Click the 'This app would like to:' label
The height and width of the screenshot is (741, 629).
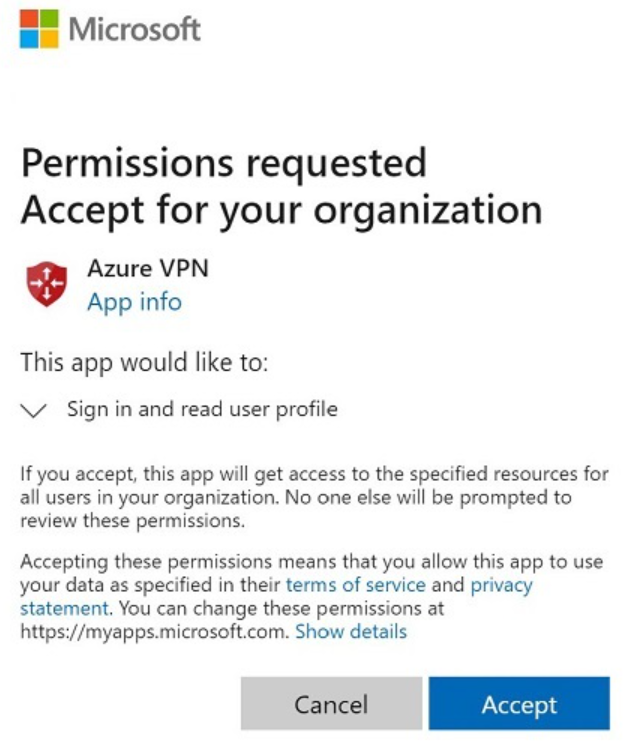pos(144,363)
